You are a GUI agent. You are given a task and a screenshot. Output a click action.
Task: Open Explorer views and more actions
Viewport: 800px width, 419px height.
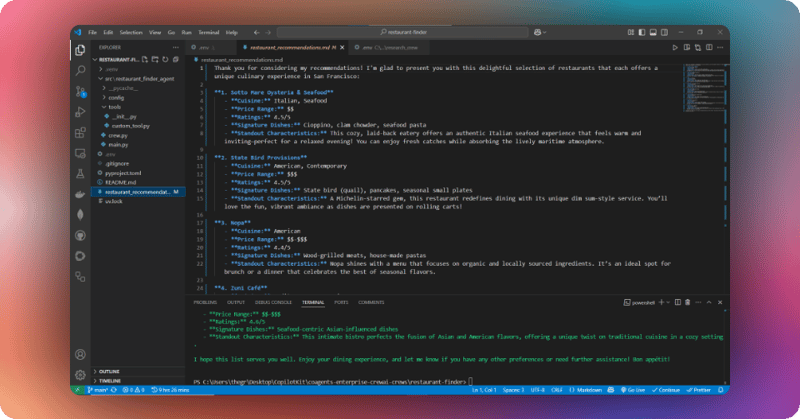pyautogui.click(x=176, y=47)
